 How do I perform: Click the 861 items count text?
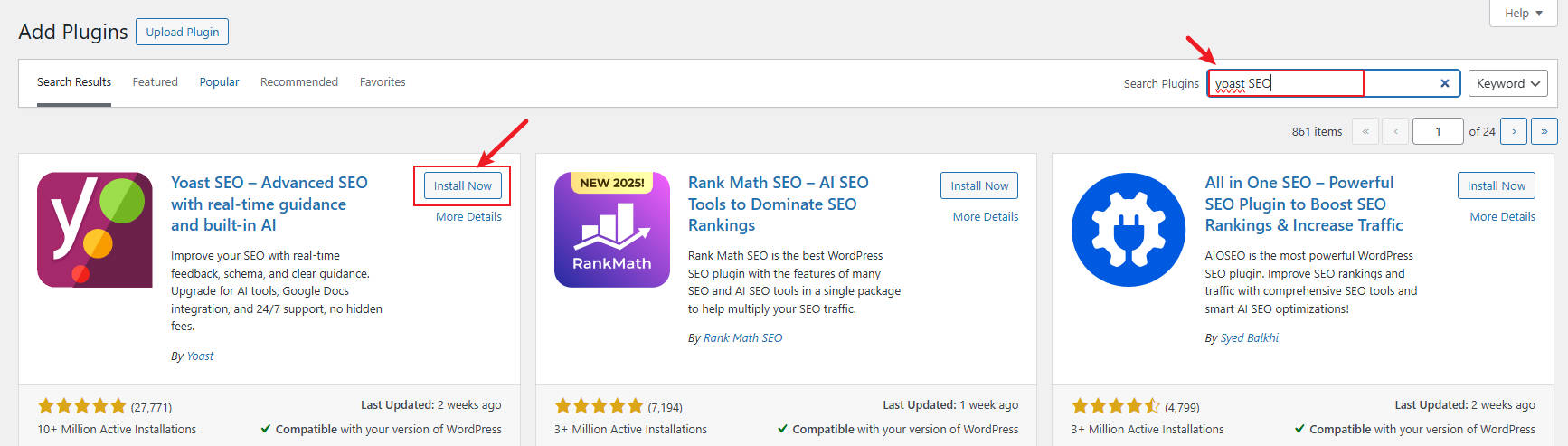[1317, 132]
